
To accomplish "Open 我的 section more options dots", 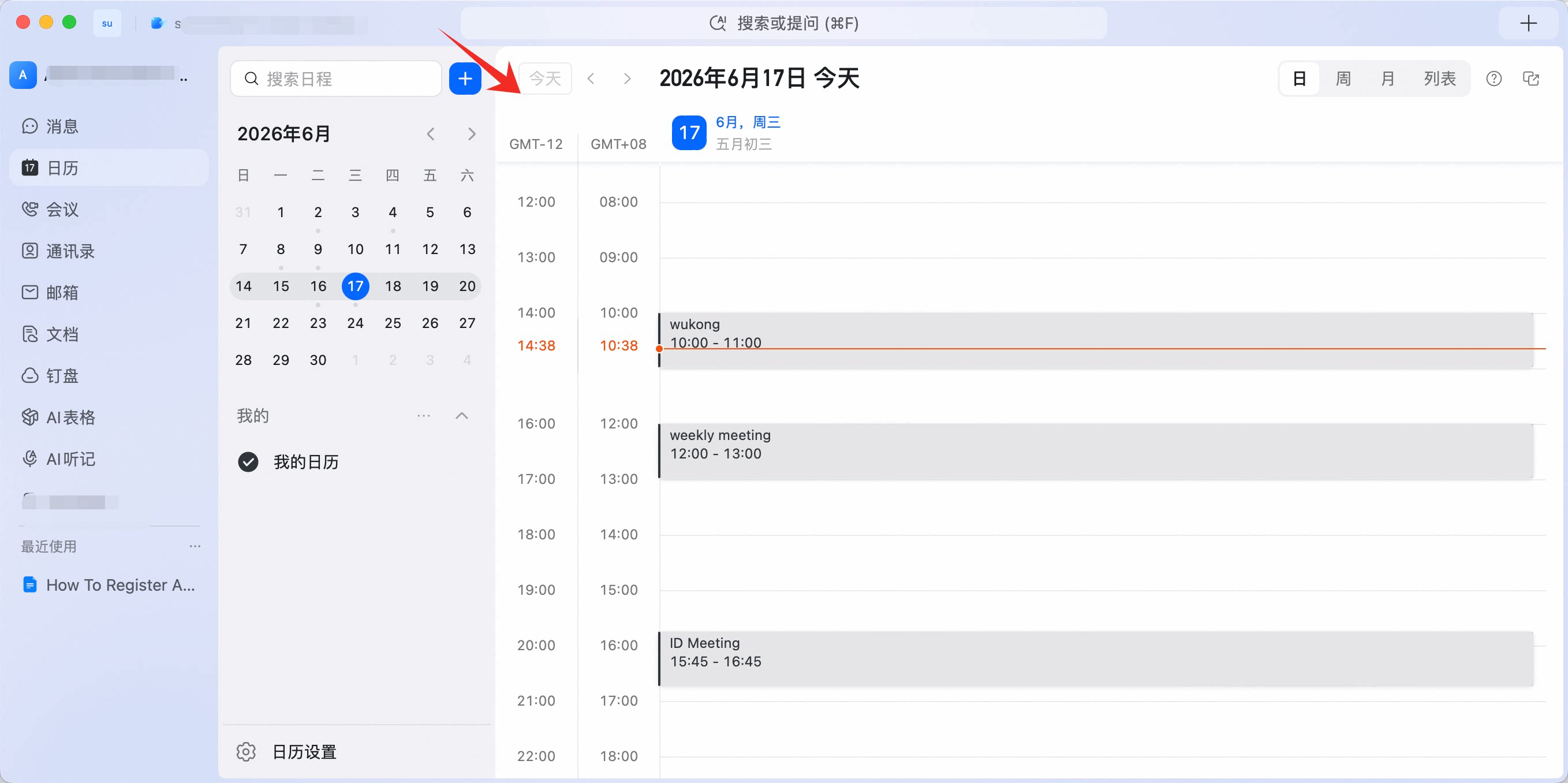I will (424, 416).
